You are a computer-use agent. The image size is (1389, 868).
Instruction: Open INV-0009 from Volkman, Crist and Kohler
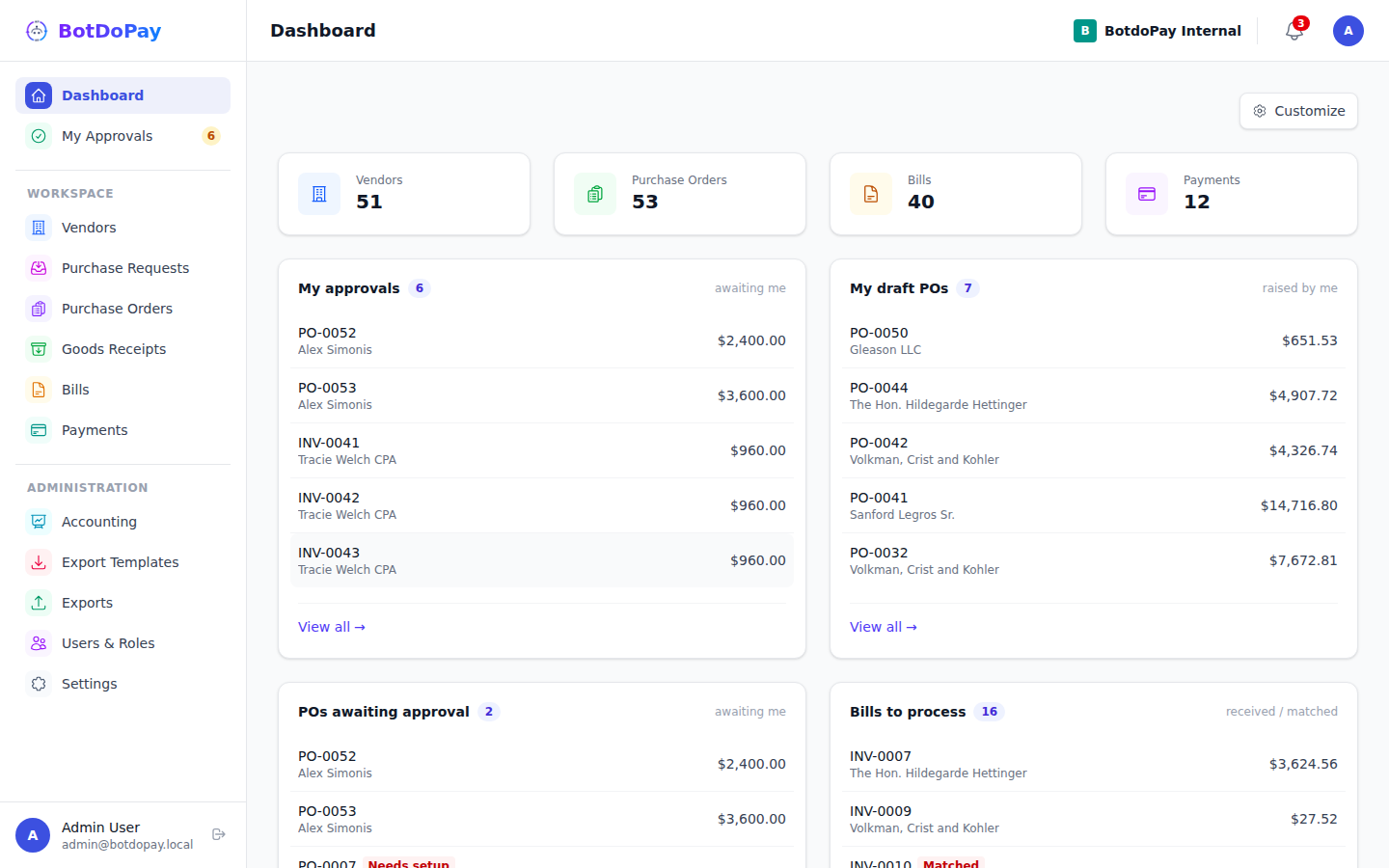click(x=1094, y=819)
